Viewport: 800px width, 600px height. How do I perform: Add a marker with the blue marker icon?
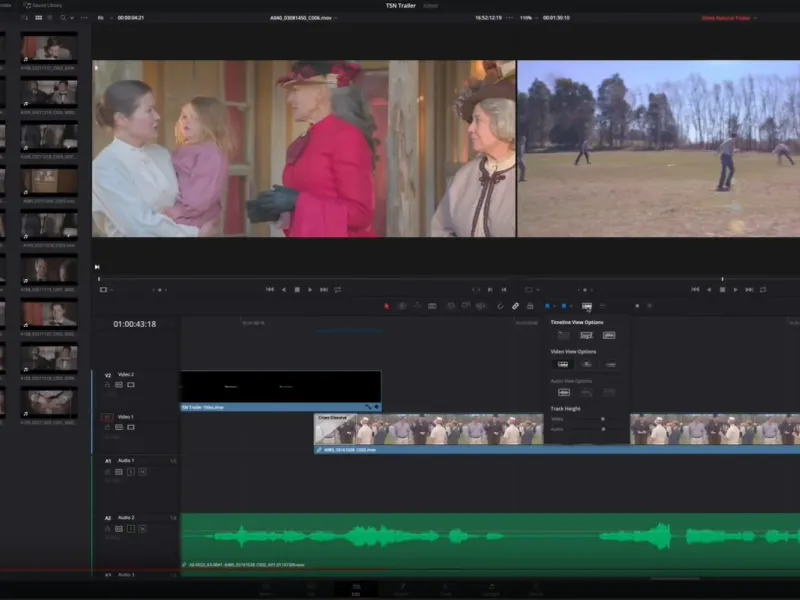tap(563, 306)
